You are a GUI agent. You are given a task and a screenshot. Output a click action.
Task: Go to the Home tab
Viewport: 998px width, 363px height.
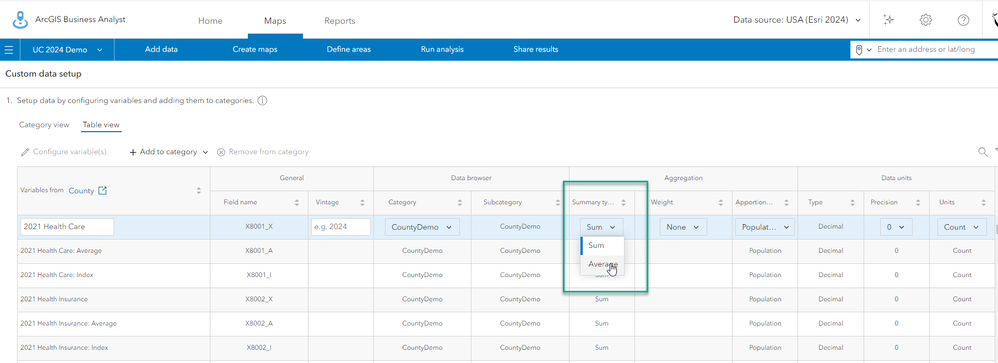pyautogui.click(x=210, y=20)
